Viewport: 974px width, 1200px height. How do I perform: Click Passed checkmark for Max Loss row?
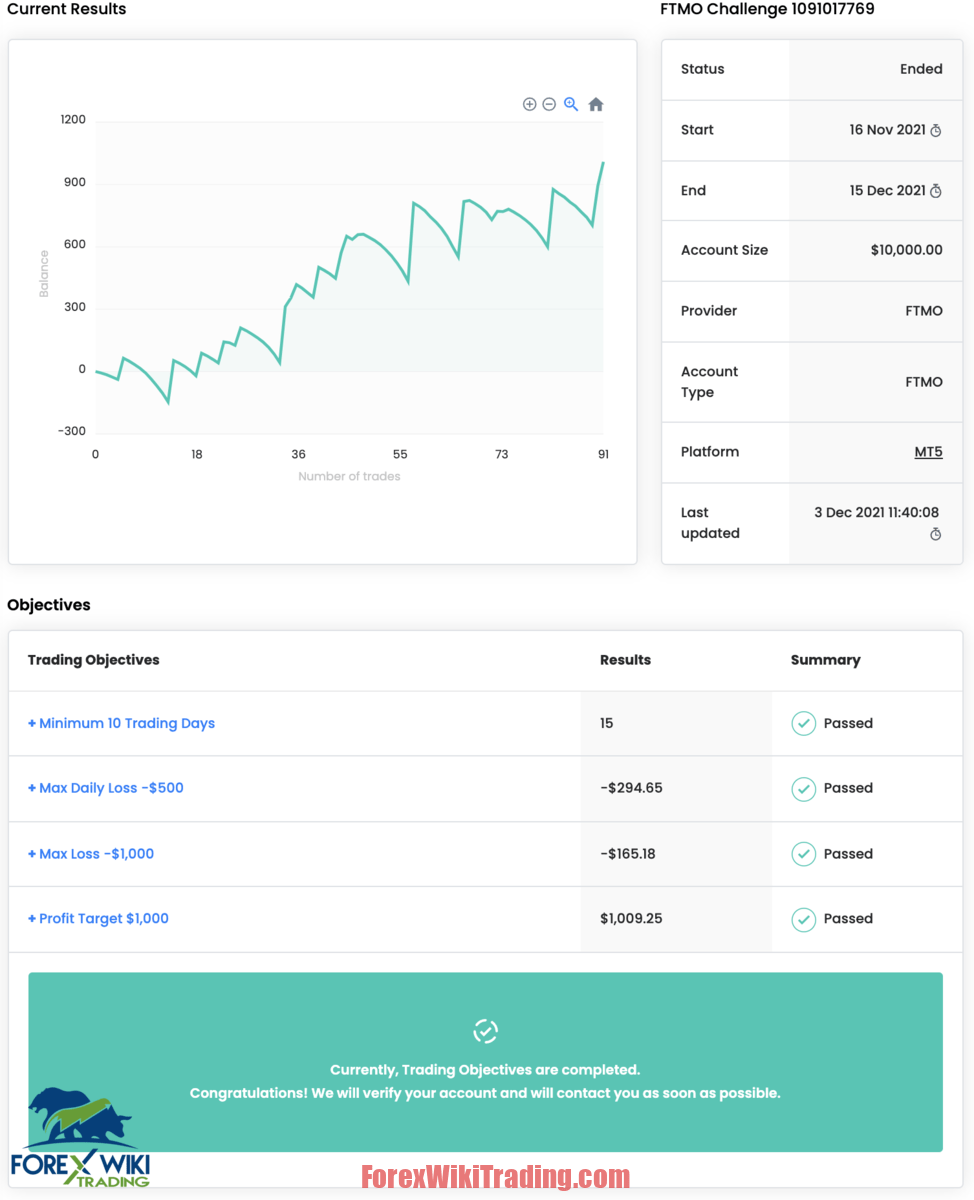pyautogui.click(x=804, y=854)
